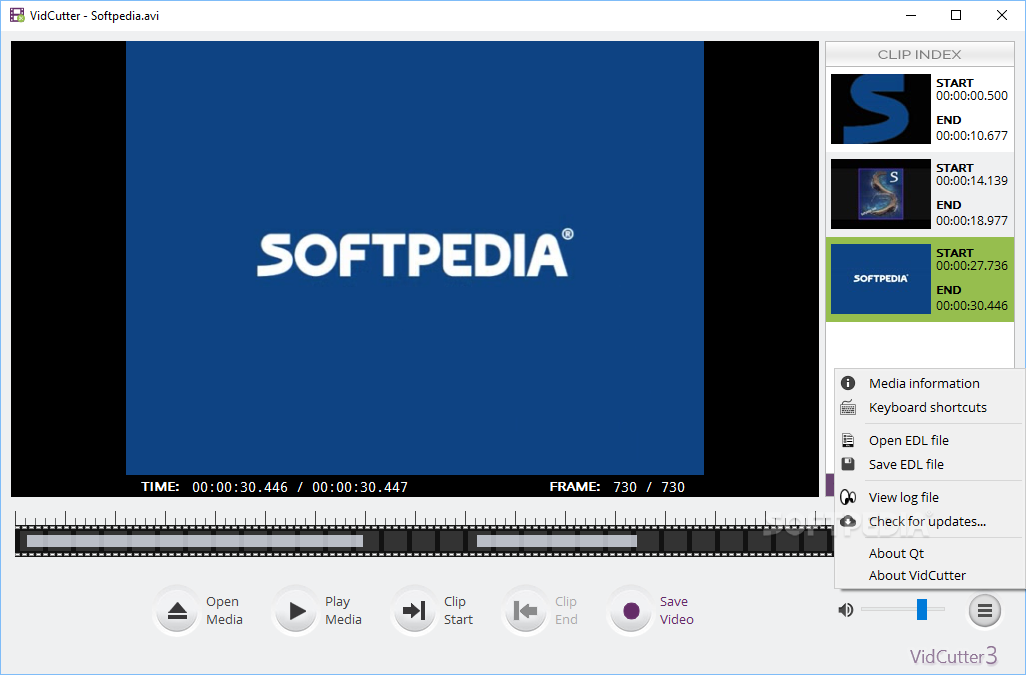This screenshot has width=1026, height=675.
Task: Open About VidCutter dialog
Action: click(x=928, y=576)
